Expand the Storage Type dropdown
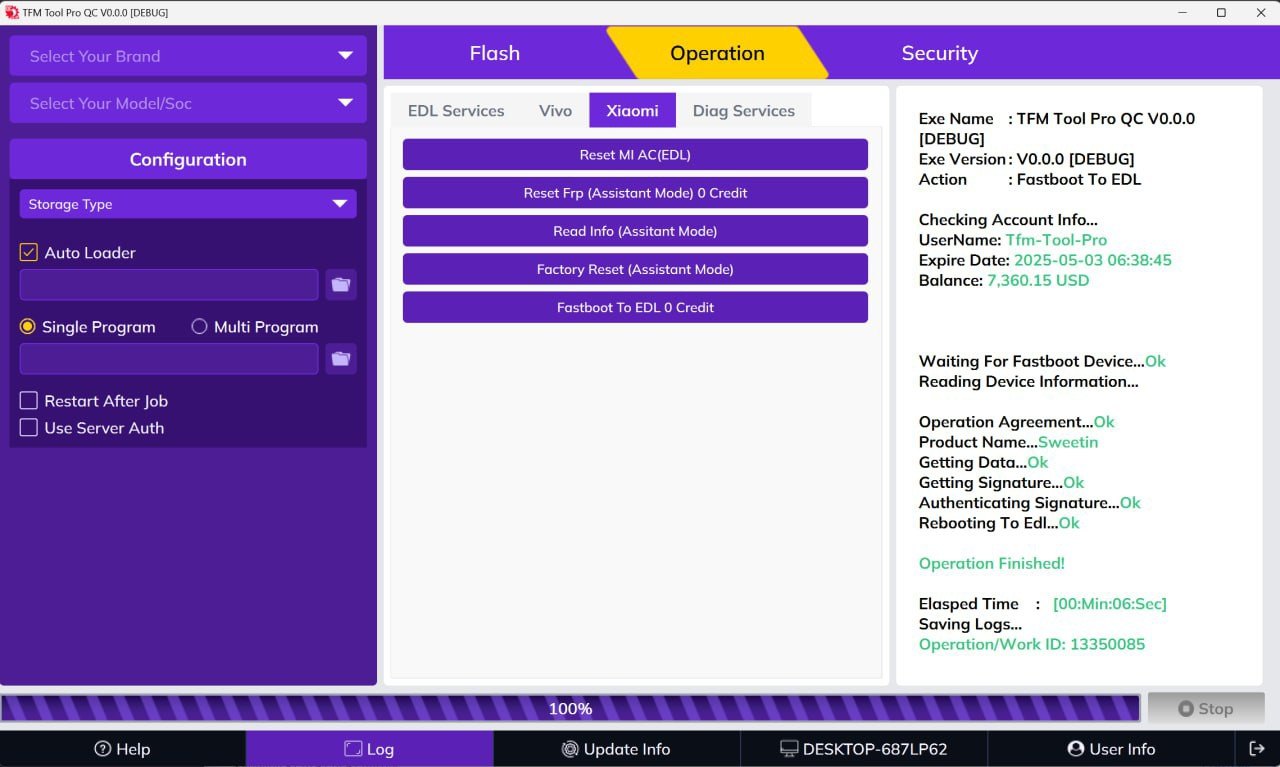This screenshot has width=1280, height=767. (x=188, y=204)
